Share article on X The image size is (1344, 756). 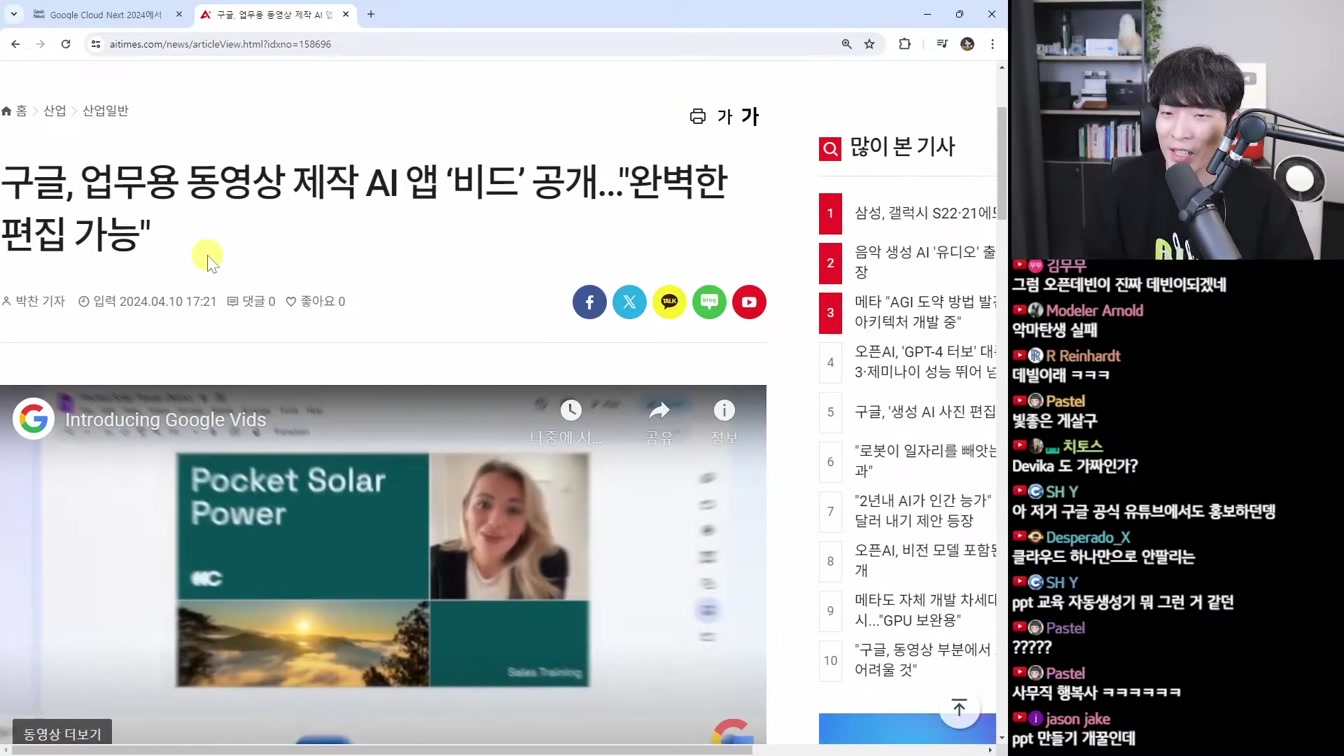tap(630, 302)
